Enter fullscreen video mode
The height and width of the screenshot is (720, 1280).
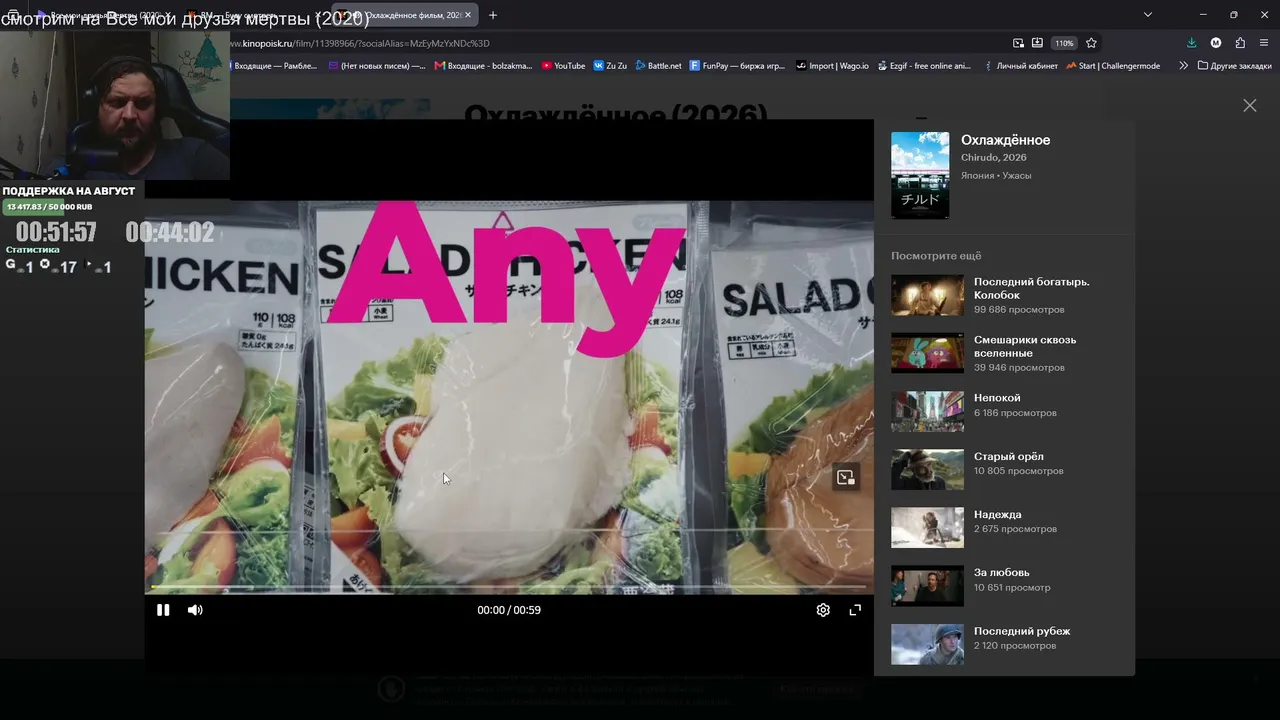[x=855, y=610]
